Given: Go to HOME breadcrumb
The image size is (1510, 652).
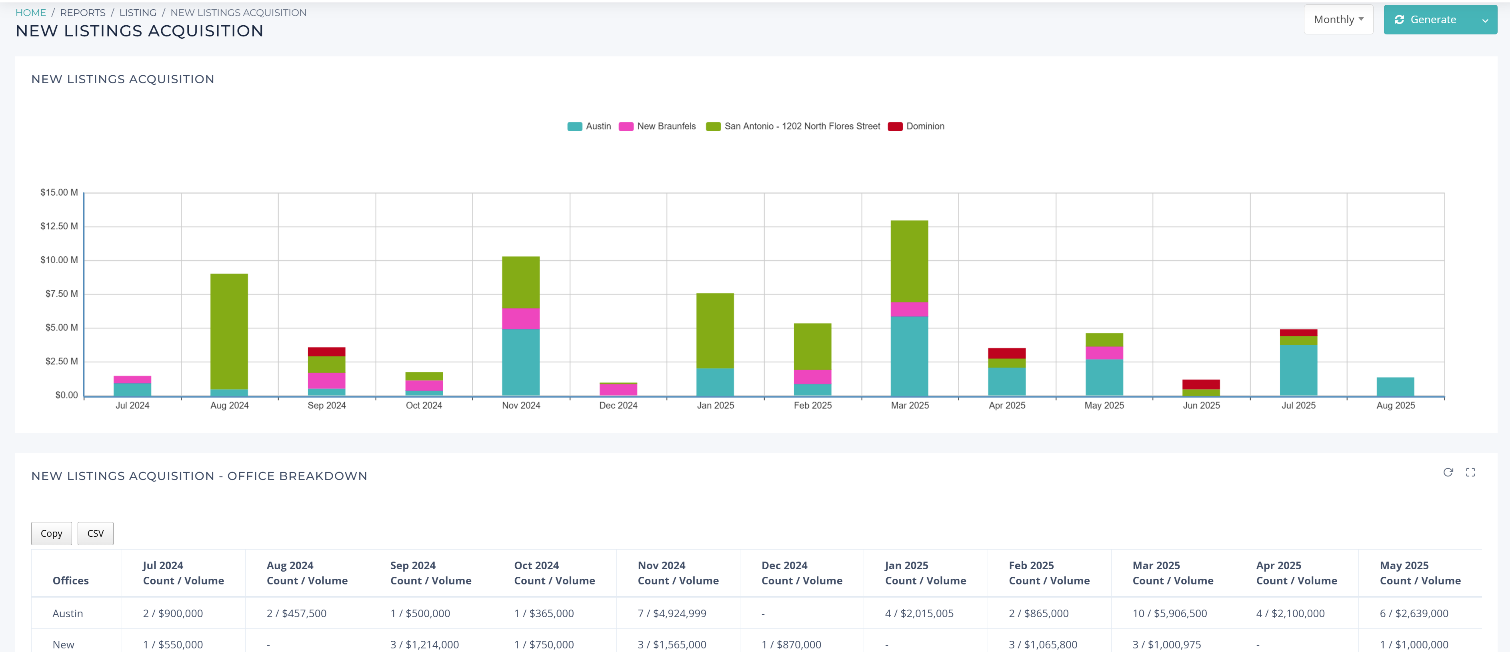Looking at the screenshot, I should (30, 13).
